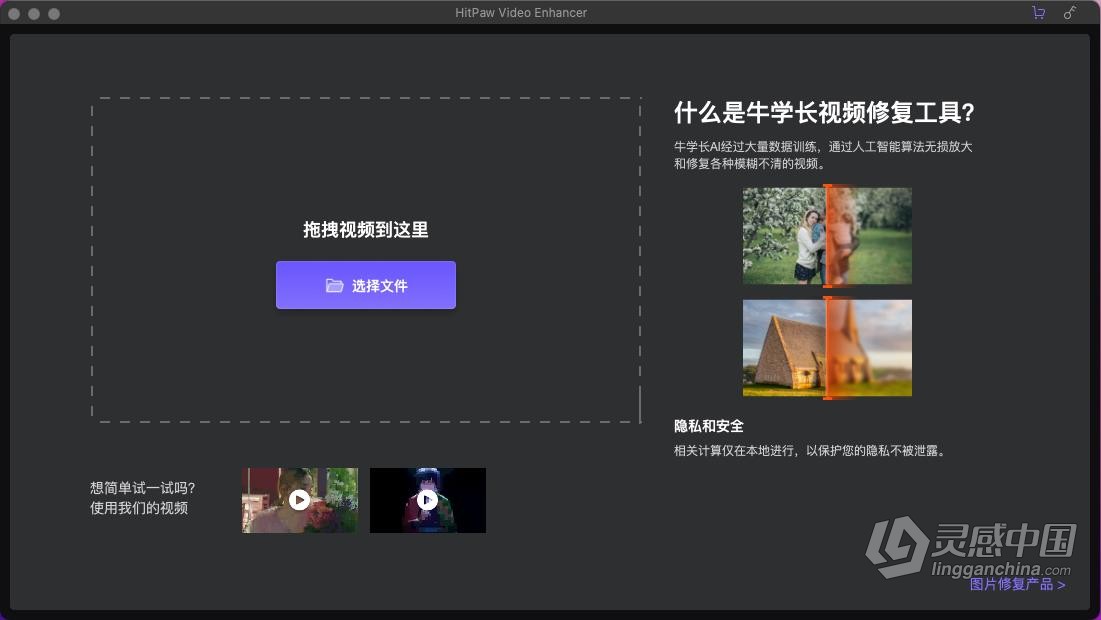The width and height of the screenshot is (1101, 620).
Task: Click the 隐私和安全 heading
Action: [708, 426]
